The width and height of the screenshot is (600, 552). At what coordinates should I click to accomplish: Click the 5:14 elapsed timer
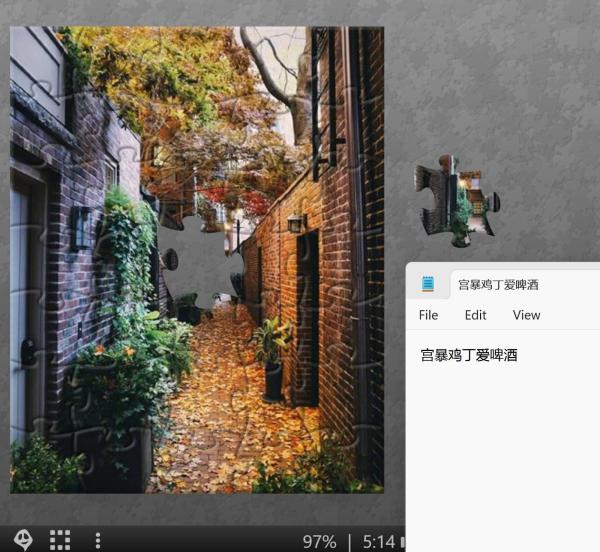point(378,541)
